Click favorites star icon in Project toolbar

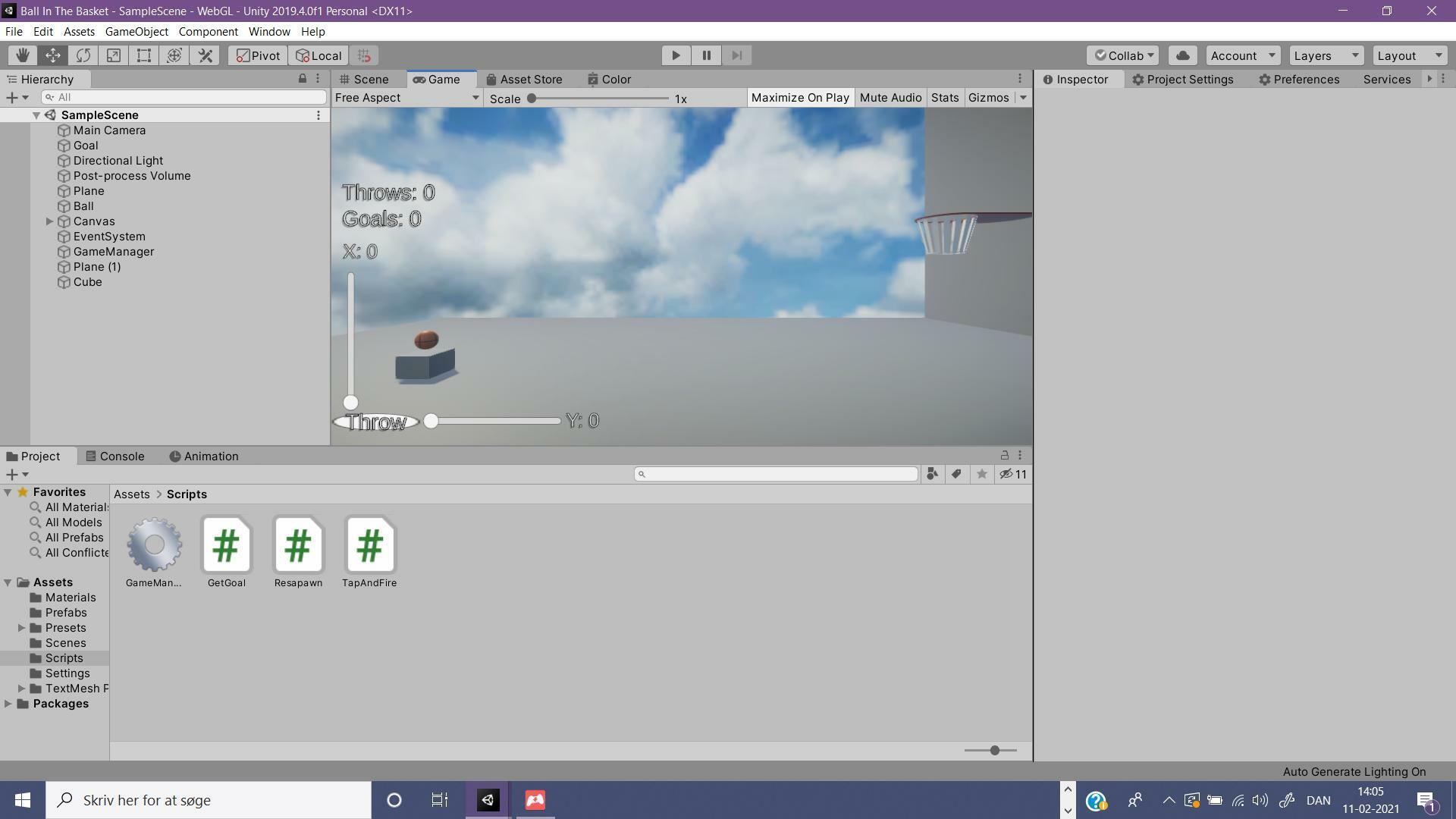(x=981, y=474)
